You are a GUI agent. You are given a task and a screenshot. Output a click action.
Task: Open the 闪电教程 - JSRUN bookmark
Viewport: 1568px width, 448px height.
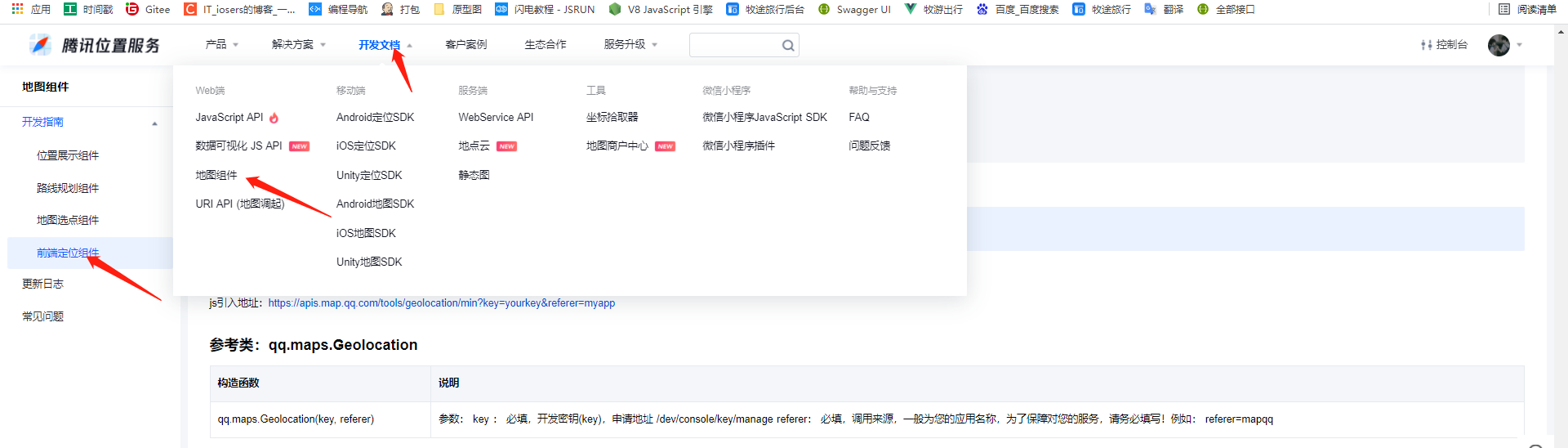(x=545, y=9)
